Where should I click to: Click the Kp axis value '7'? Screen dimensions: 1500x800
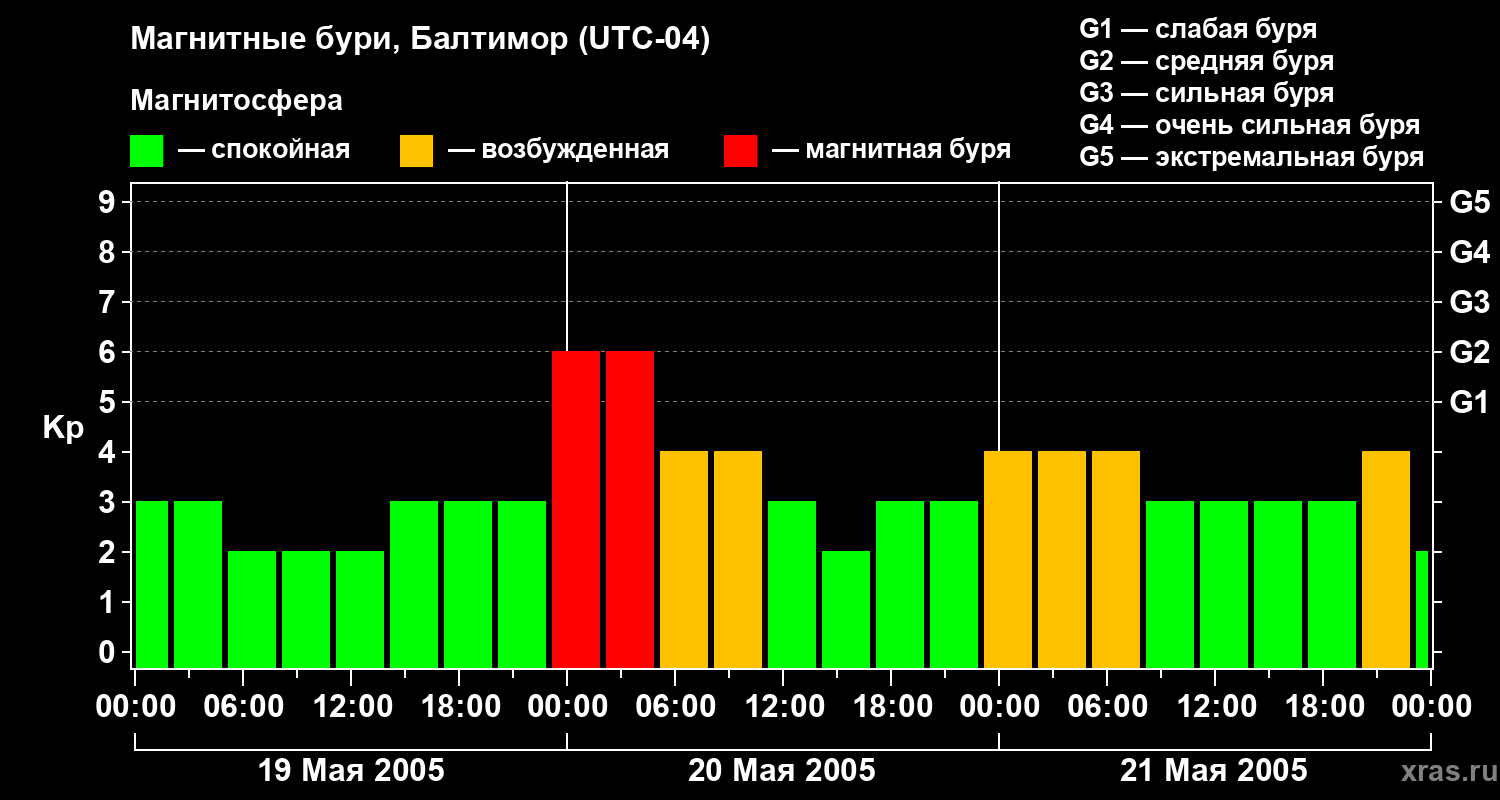[x=109, y=303]
